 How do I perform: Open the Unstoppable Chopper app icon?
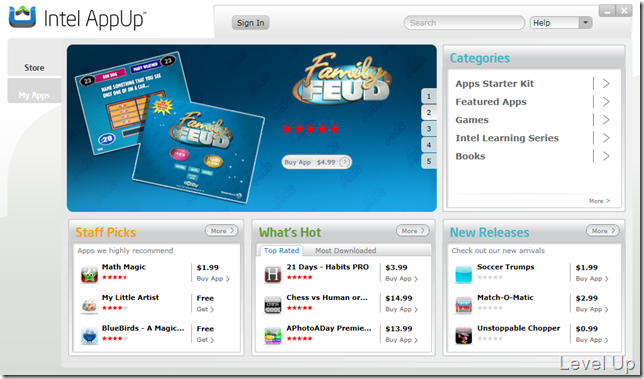[x=464, y=335]
